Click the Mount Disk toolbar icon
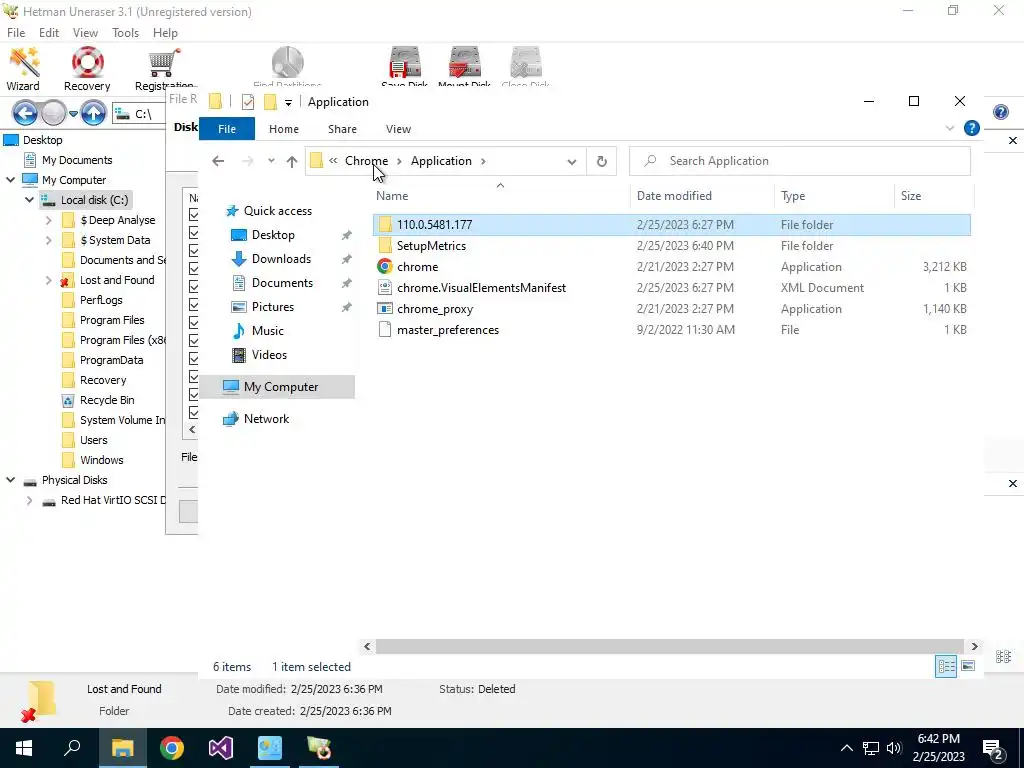Viewport: 1024px width, 768px height. 464,65
